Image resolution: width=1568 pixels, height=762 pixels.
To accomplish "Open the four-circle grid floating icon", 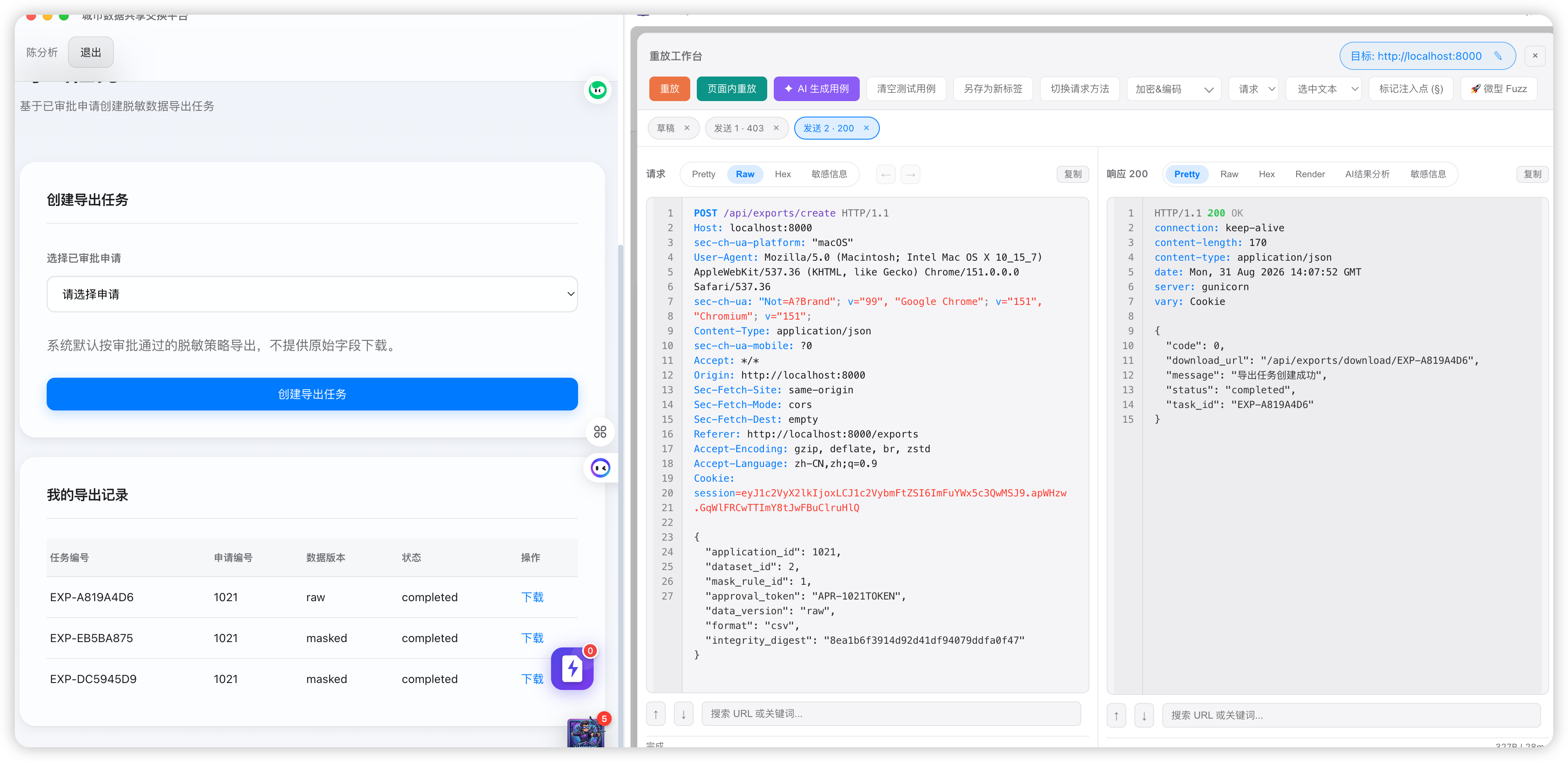I will coord(599,431).
